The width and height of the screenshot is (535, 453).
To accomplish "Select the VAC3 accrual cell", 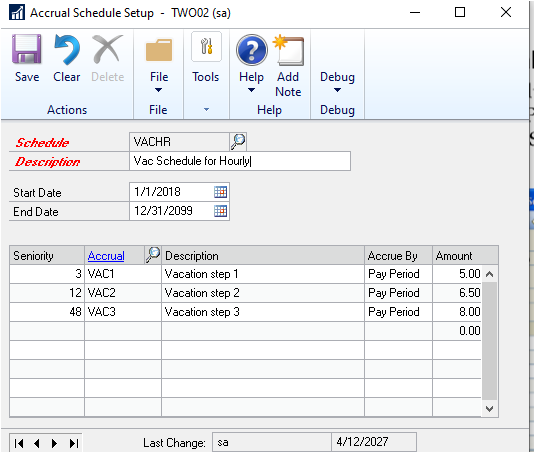I will point(123,312).
